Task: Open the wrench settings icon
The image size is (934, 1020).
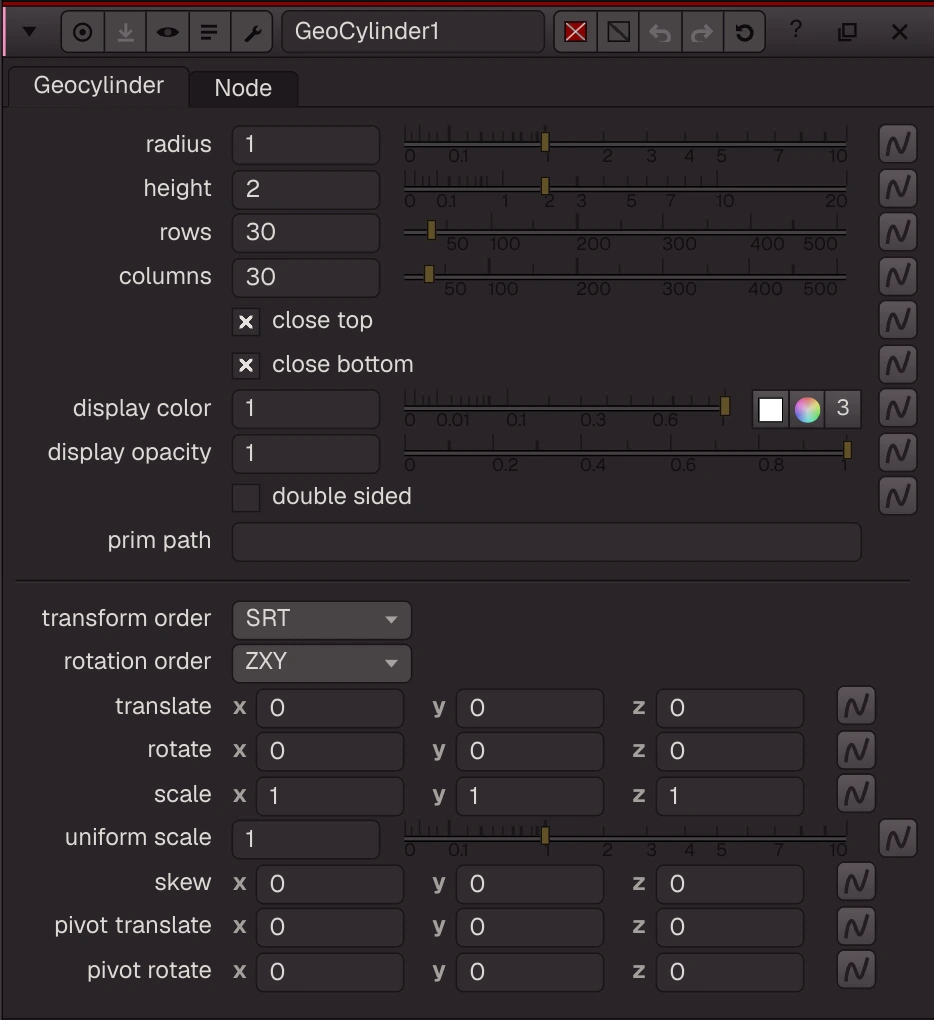Action: [x=252, y=32]
